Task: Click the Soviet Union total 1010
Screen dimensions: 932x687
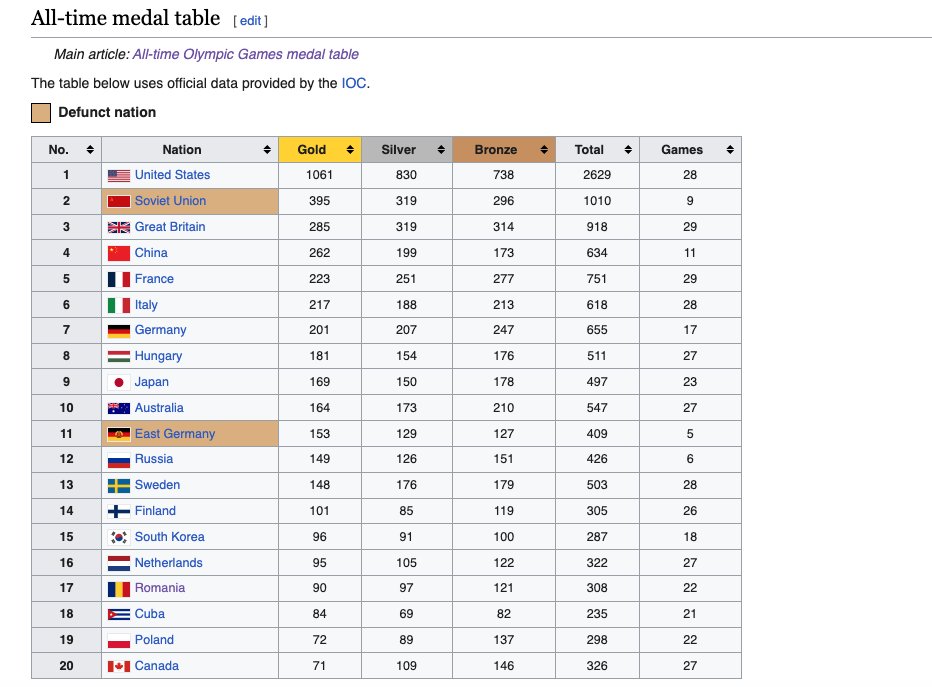Action: point(597,201)
